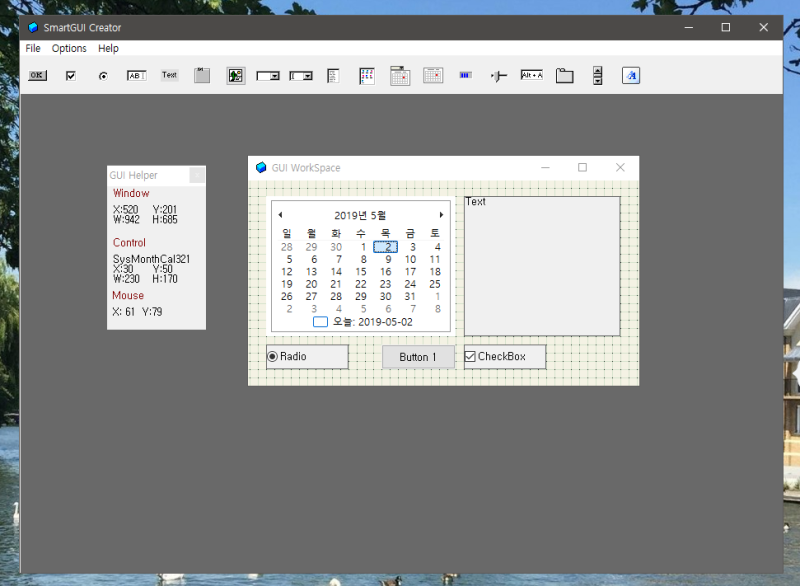Viewport: 800px width, 586px height.
Task: Open the Options menu
Action: coord(69,48)
